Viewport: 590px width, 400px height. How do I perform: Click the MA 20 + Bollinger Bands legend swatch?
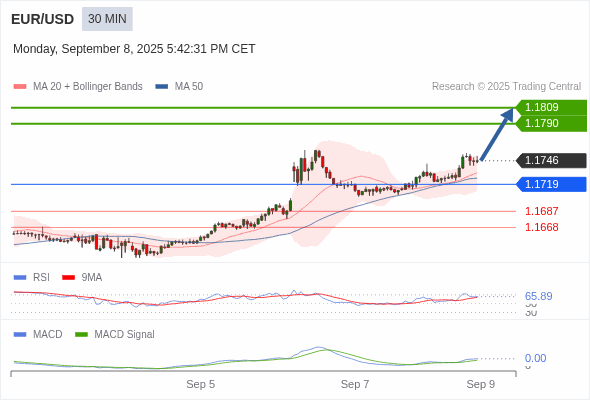20,87
